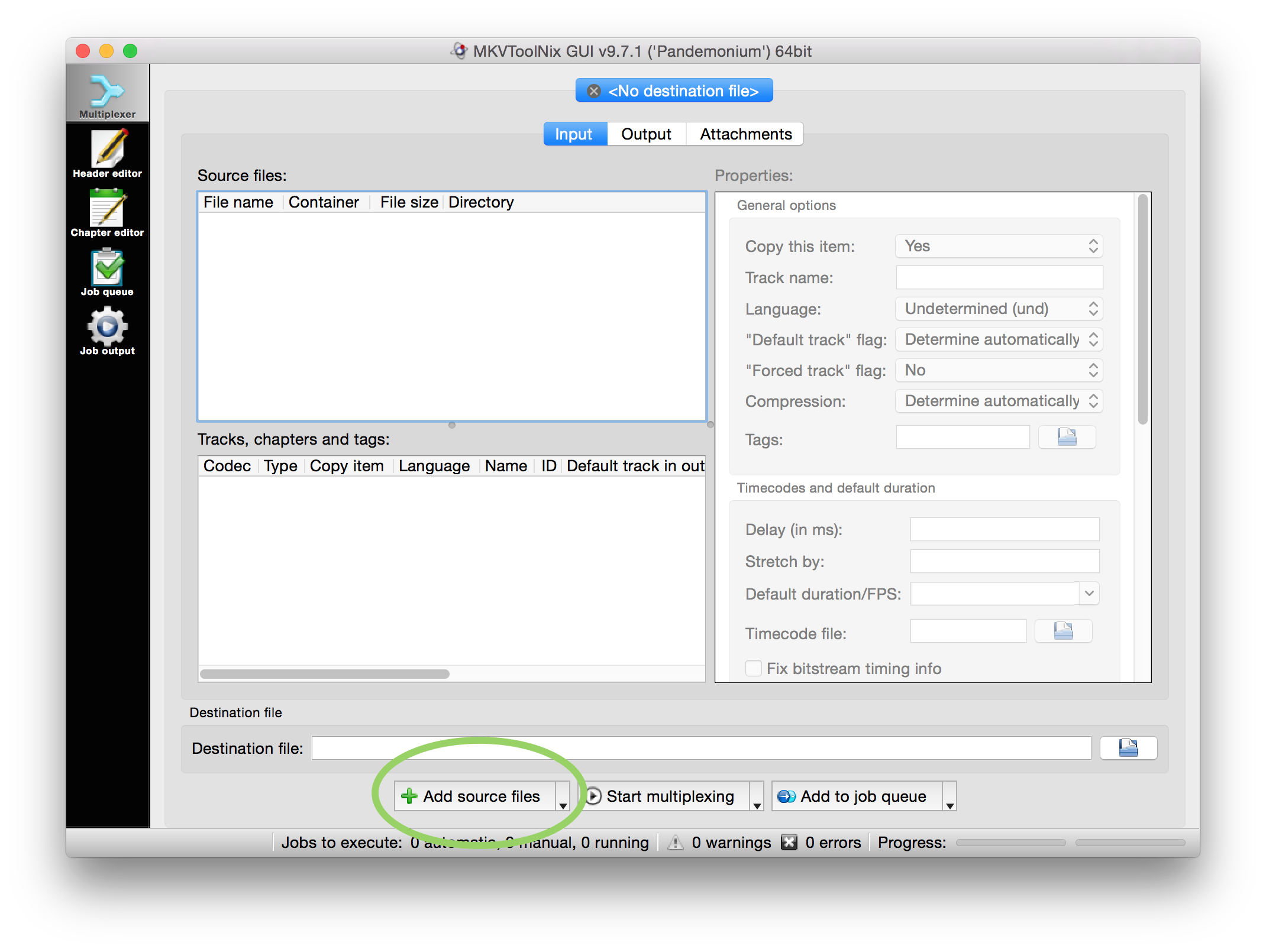Click the yellow minimize window button
This screenshot has width=1266, height=952.
tap(106, 51)
